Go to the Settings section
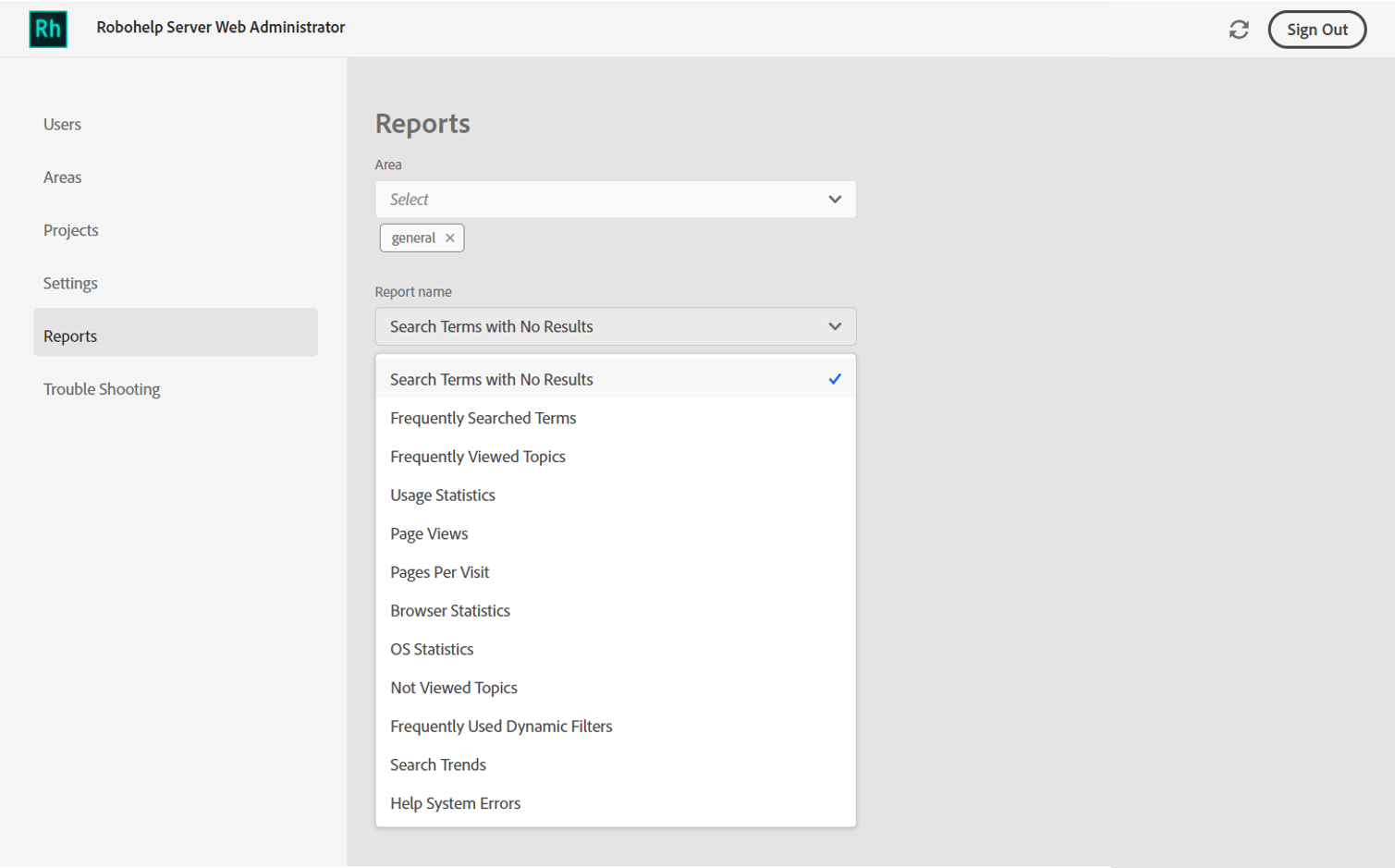This screenshot has width=1395, height=868. [70, 283]
